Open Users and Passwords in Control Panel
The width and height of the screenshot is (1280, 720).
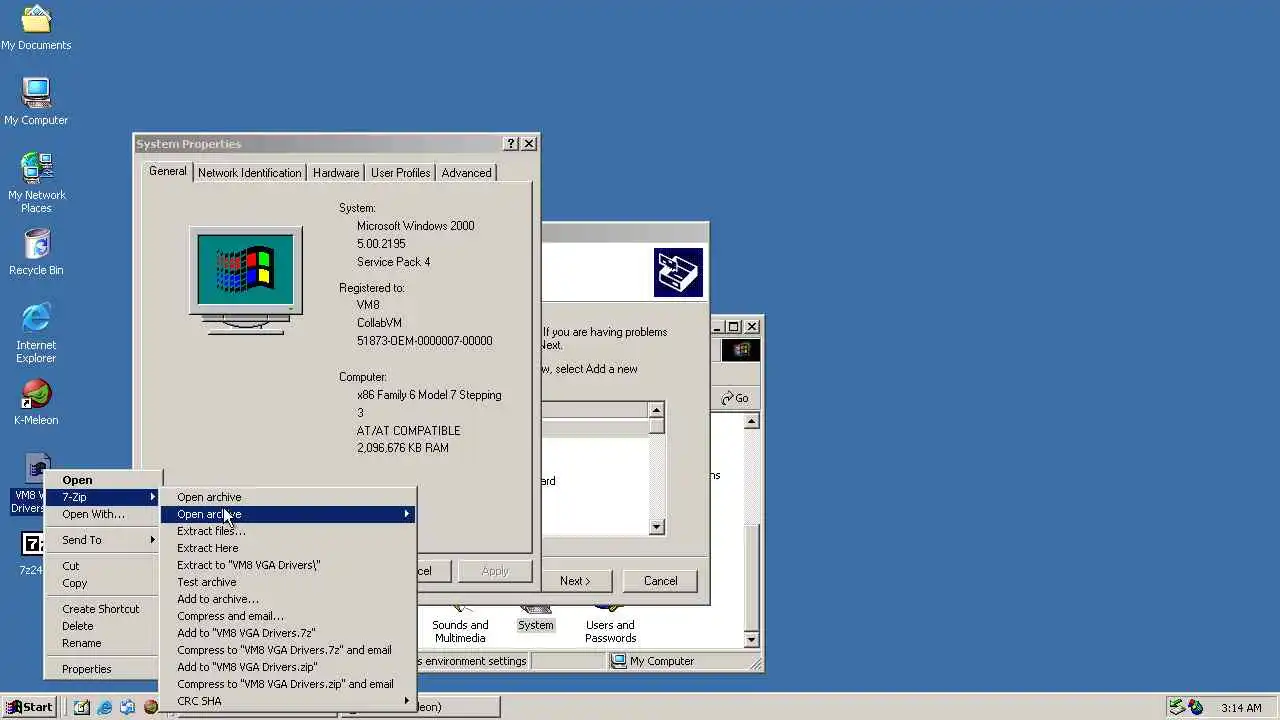pos(610,624)
